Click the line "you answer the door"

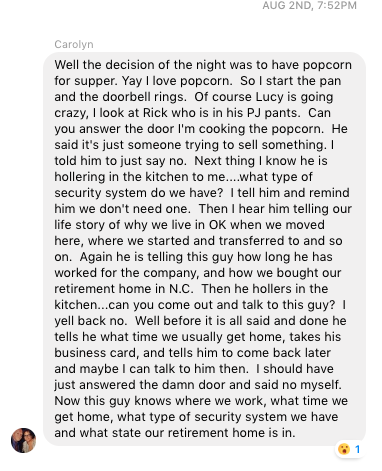(x=201, y=129)
